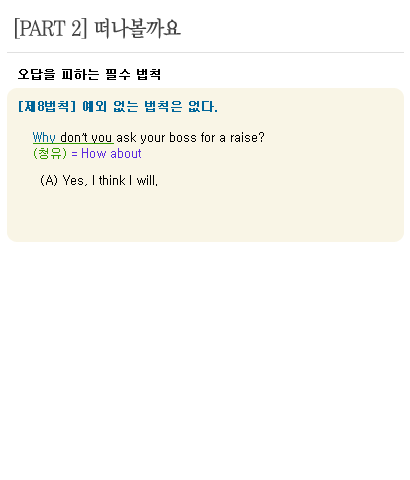Click the word 'don't' in underlined phrase
Image resolution: width=410 pixels, height=480 pixels.
[x=74, y=138]
